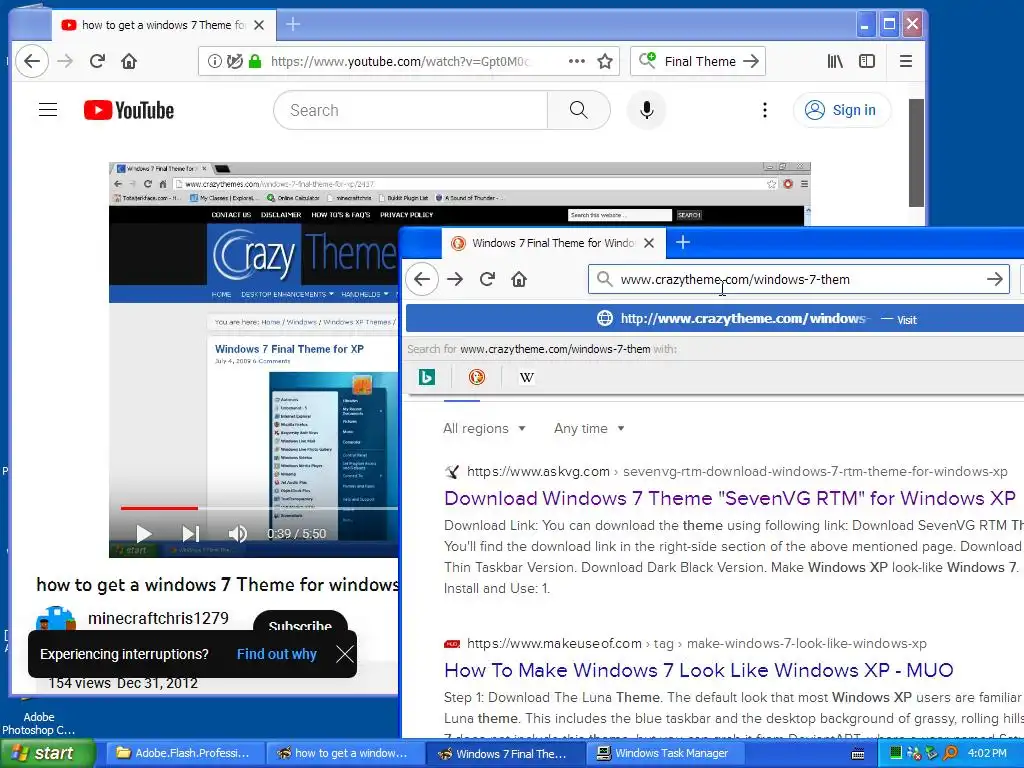Open YouTube settings three-dot menu
Image resolution: width=1024 pixels, height=768 pixels.
tap(764, 110)
